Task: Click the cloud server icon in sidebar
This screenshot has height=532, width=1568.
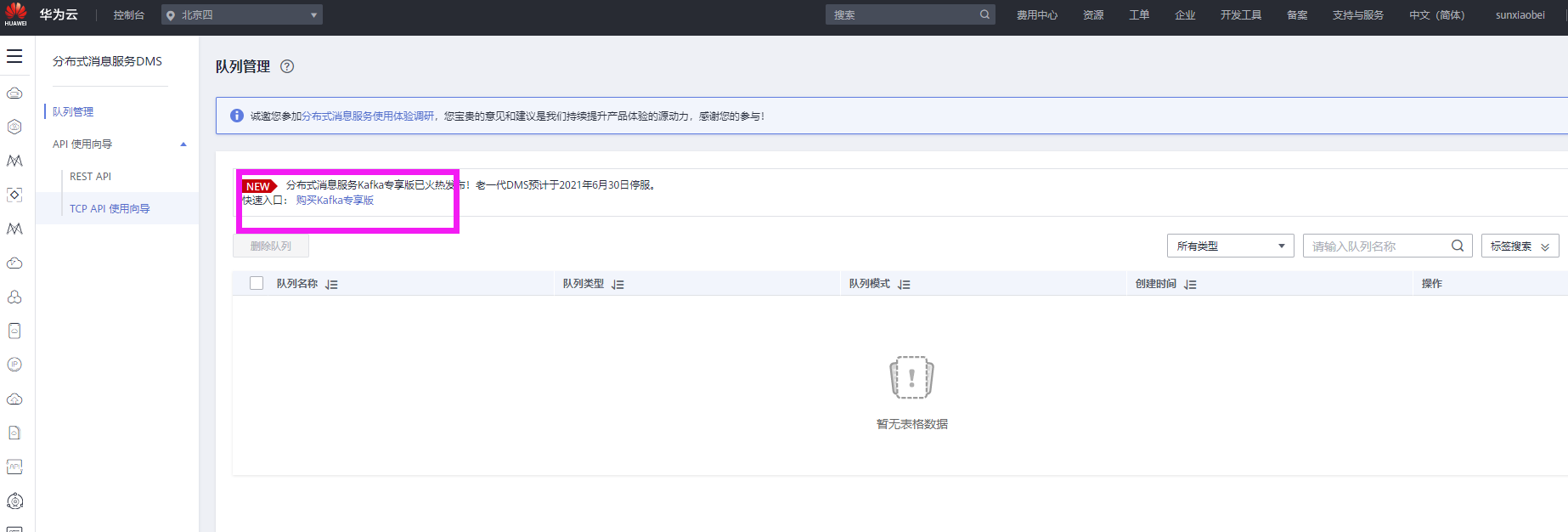Action: pos(14,93)
